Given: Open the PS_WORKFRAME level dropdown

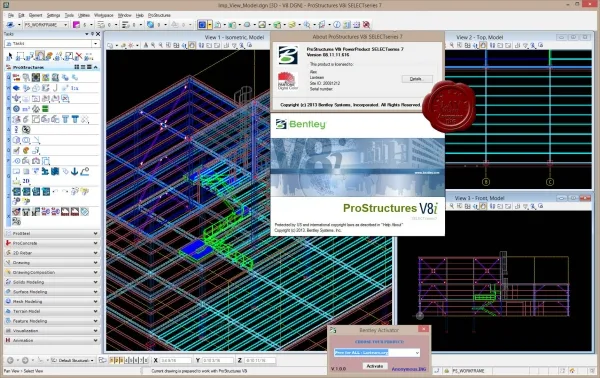Looking at the screenshot, I should [46, 24].
